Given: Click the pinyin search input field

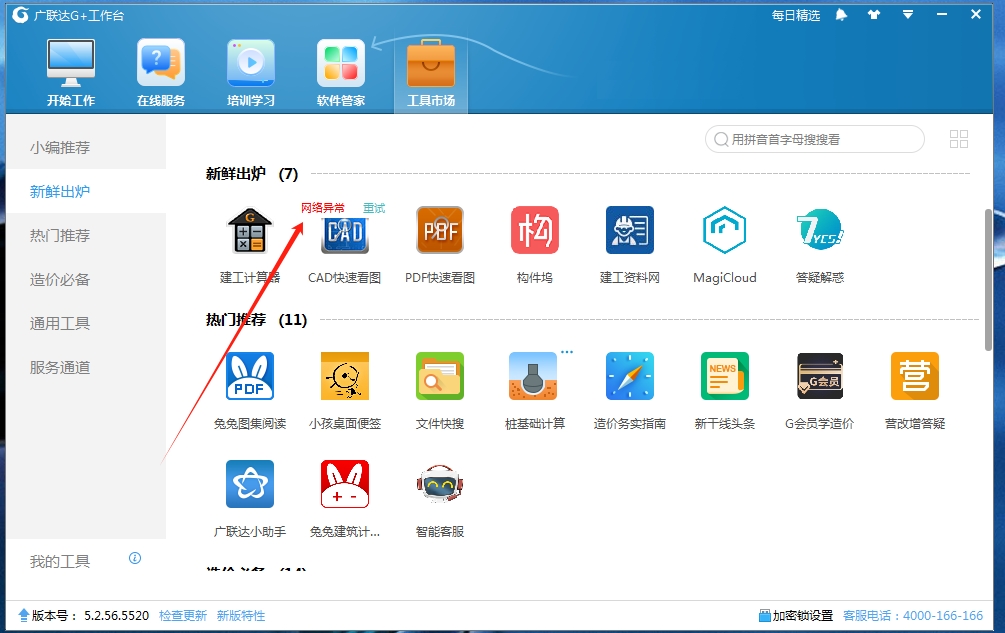Looking at the screenshot, I should tap(815, 139).
